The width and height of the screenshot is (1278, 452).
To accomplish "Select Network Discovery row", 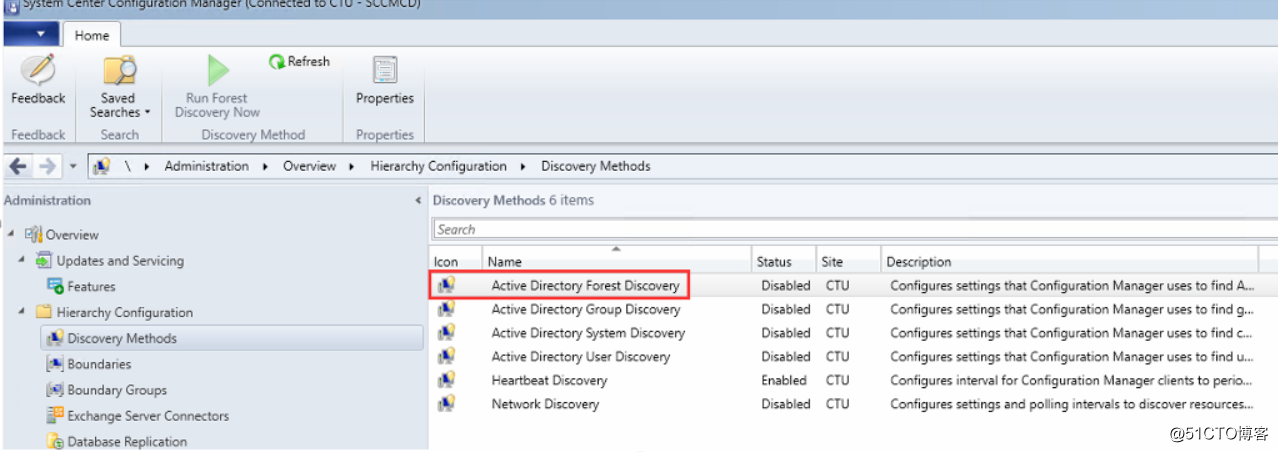I will [855, 404].
